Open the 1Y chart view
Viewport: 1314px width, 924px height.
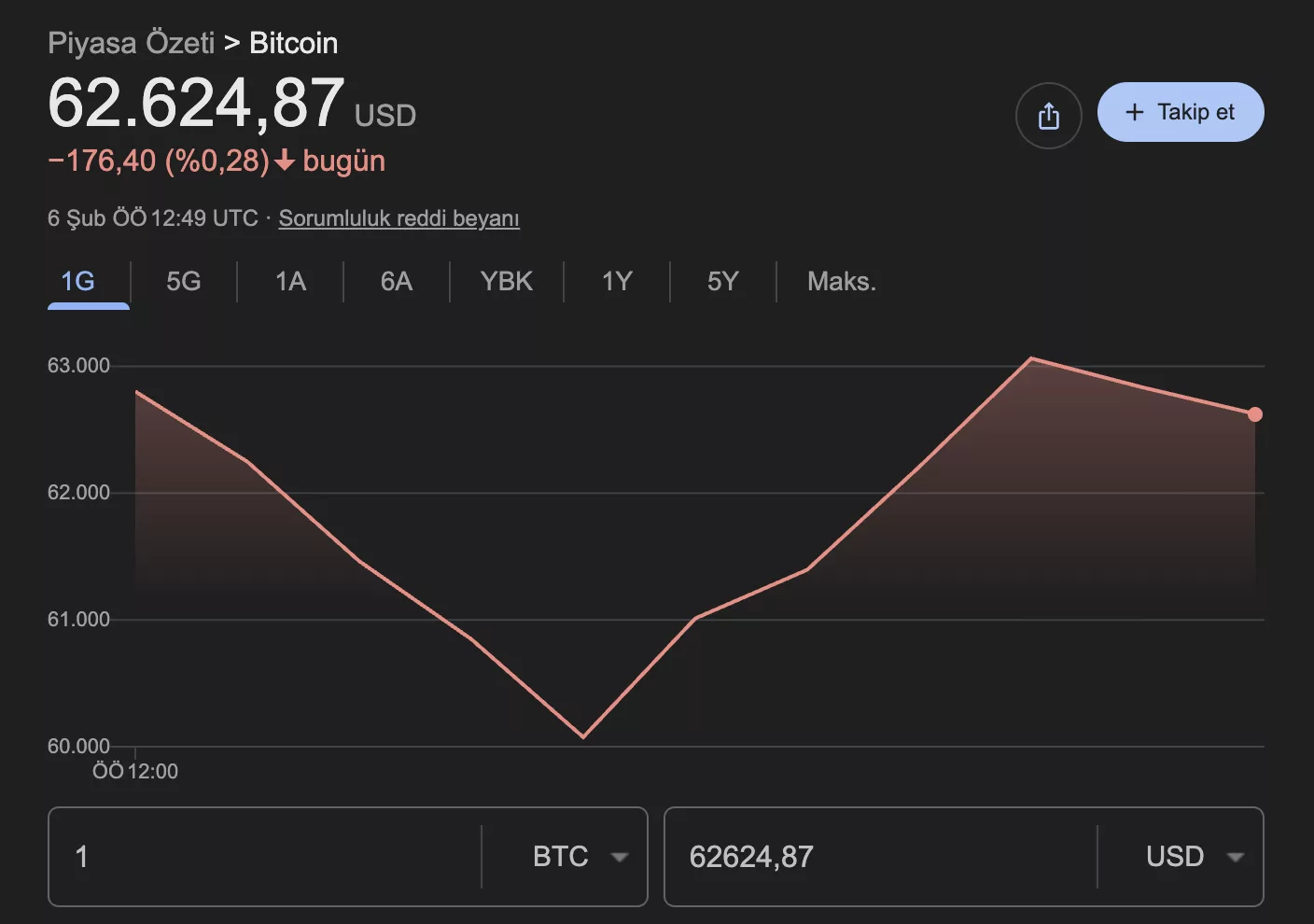616,281
